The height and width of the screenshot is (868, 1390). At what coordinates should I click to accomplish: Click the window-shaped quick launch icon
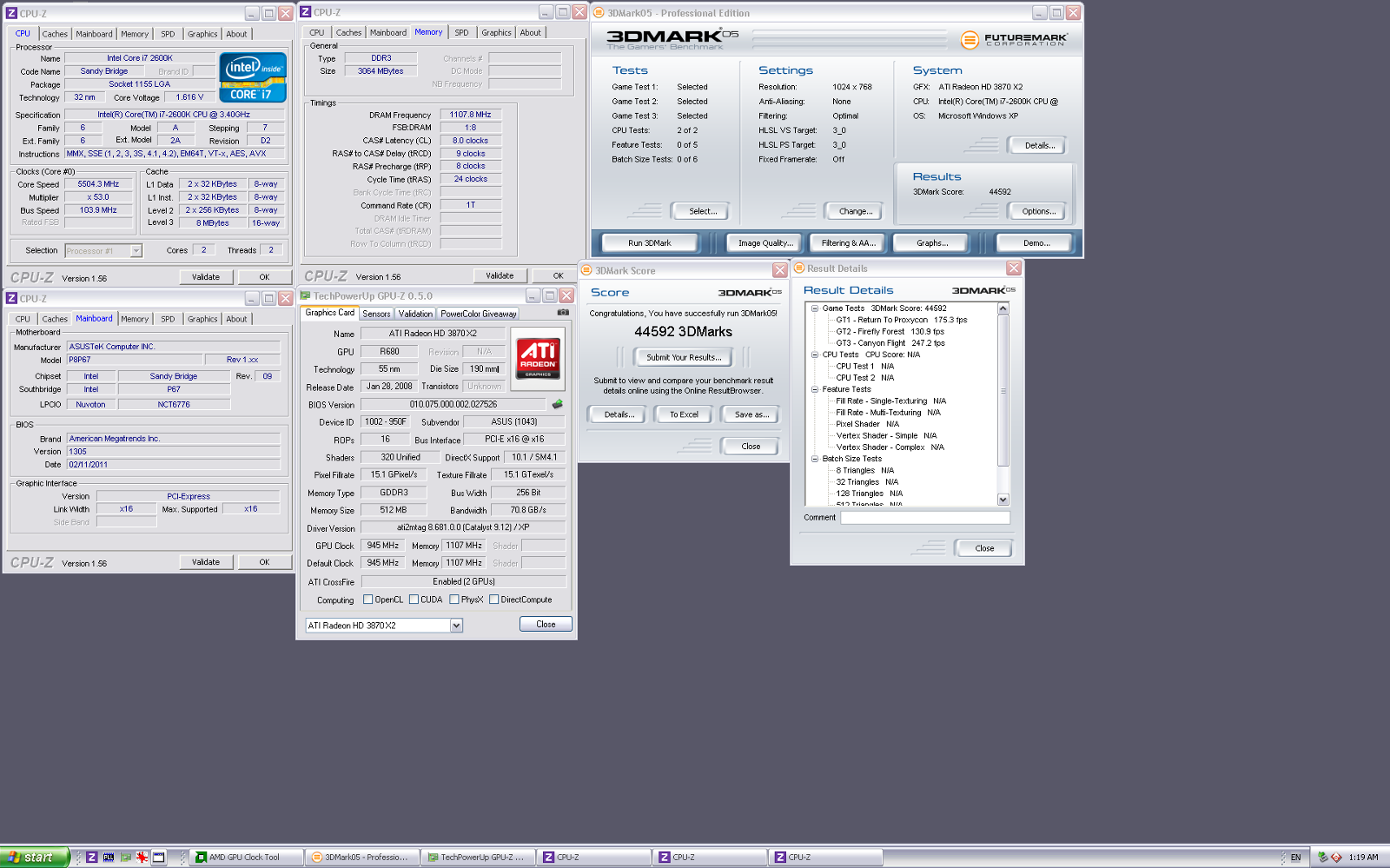(158, 857)
